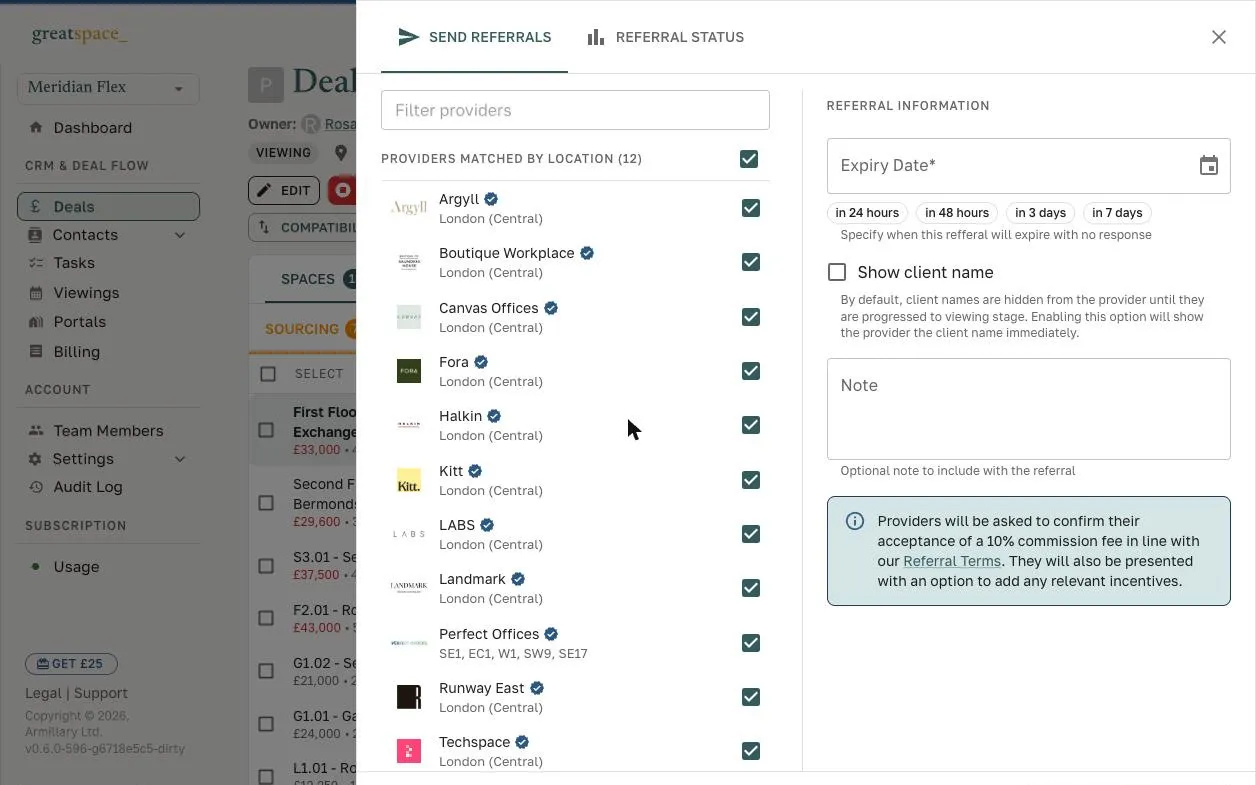Image resolution: width=1256 pixels, height=785 pixels.
Task: Click the Fora logo thumbnail
Action: pos(409,371)
